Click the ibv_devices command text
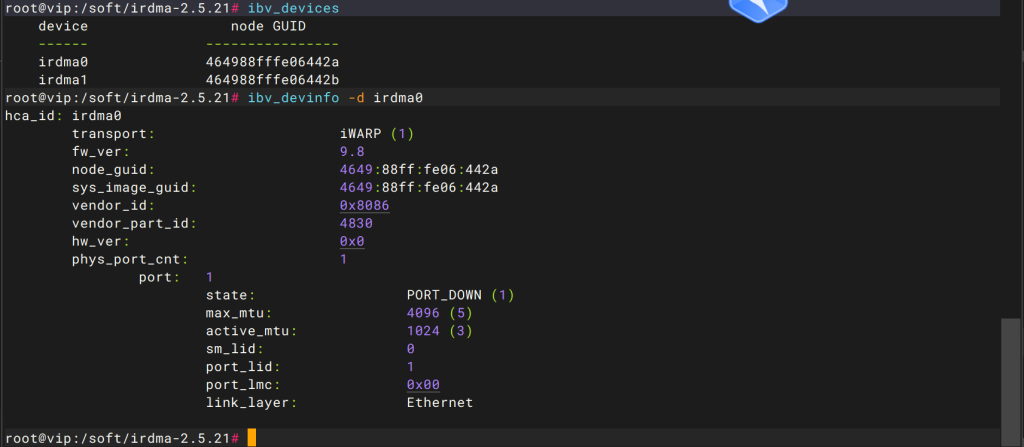Screen dimensions: 1024x447 pos(294,8)
